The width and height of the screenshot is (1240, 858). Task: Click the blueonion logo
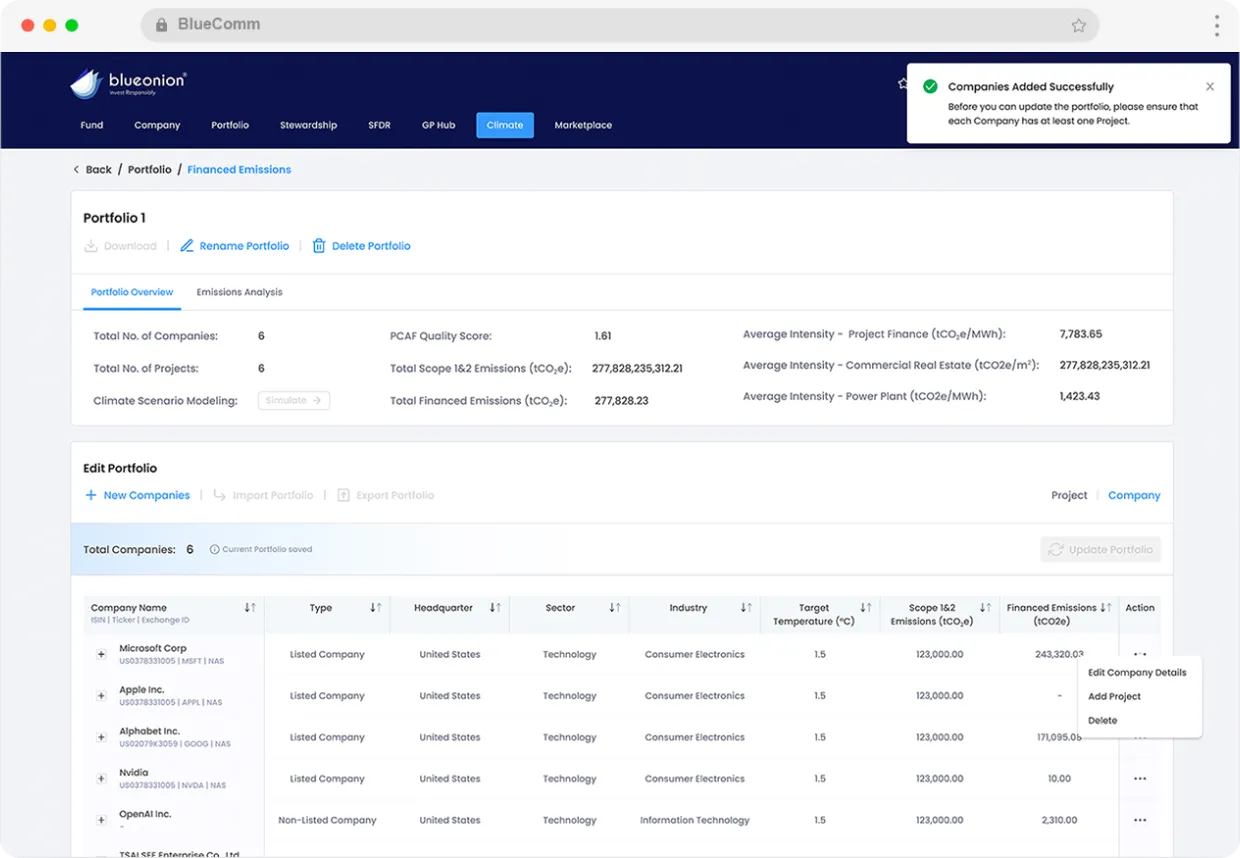coord(128,83)
